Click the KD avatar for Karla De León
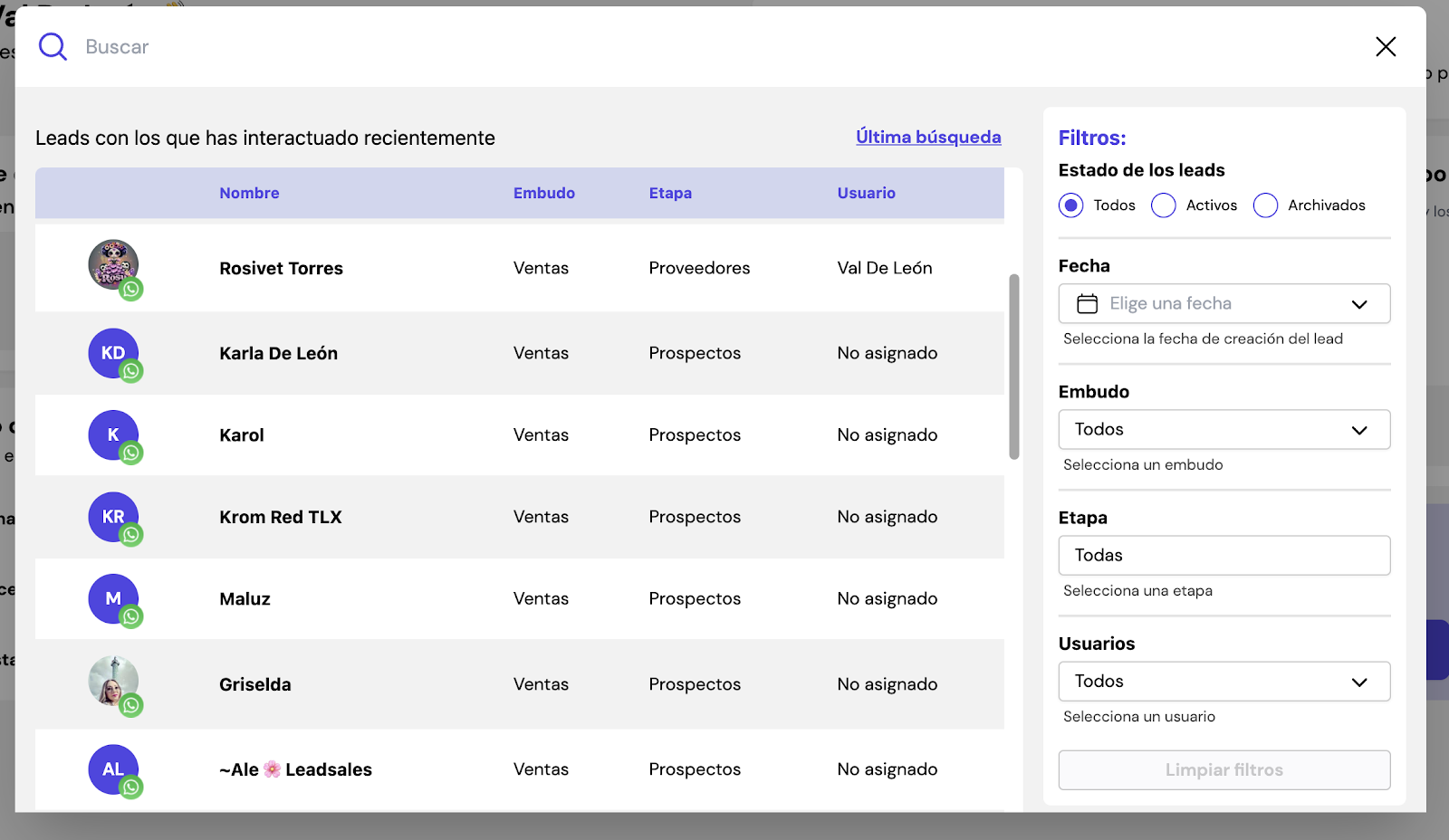The image size is (1449, 840). 112,352
